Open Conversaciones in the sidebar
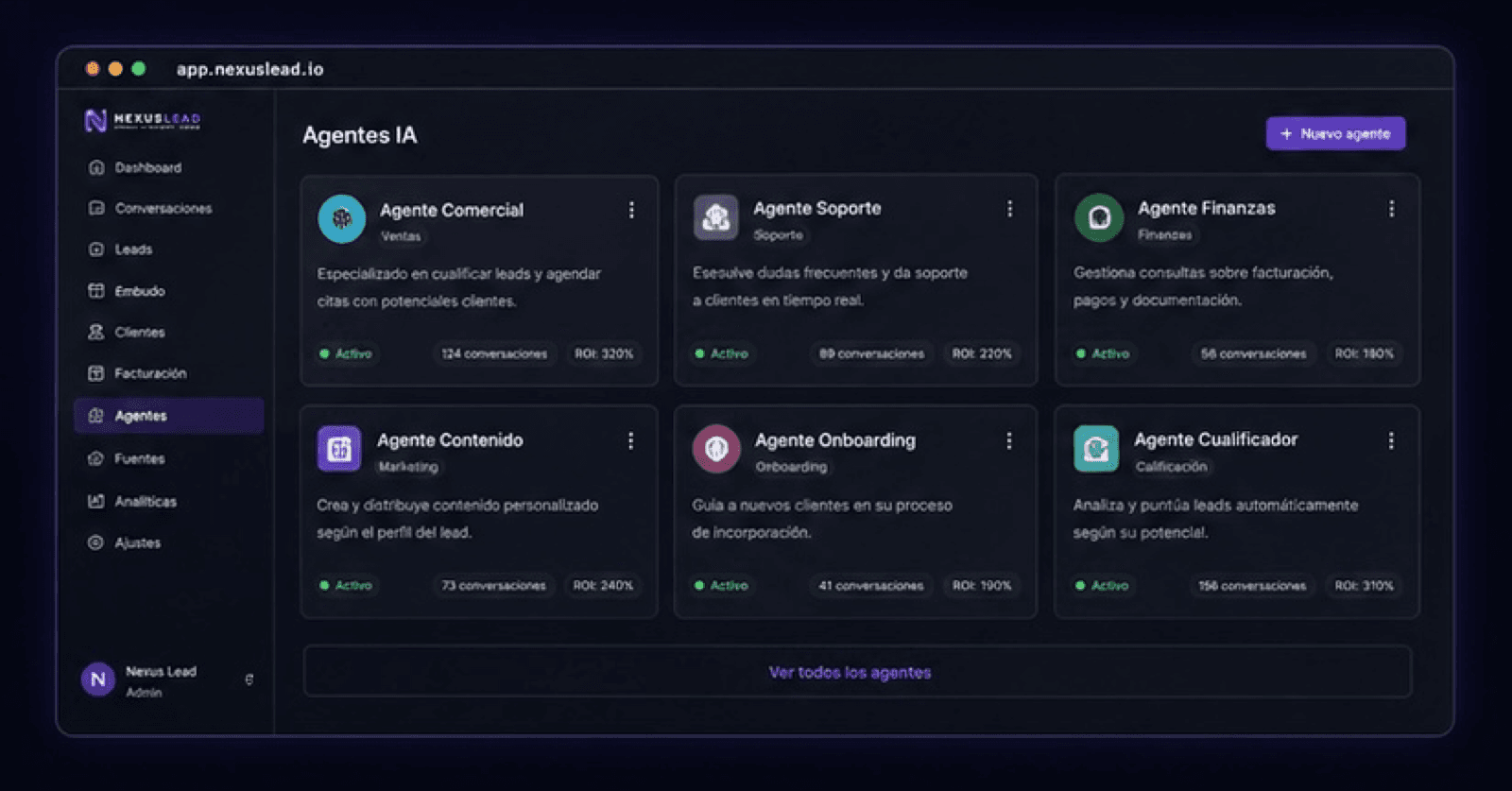The height and width of the screenshot is (791, 1512). [168, 208]
